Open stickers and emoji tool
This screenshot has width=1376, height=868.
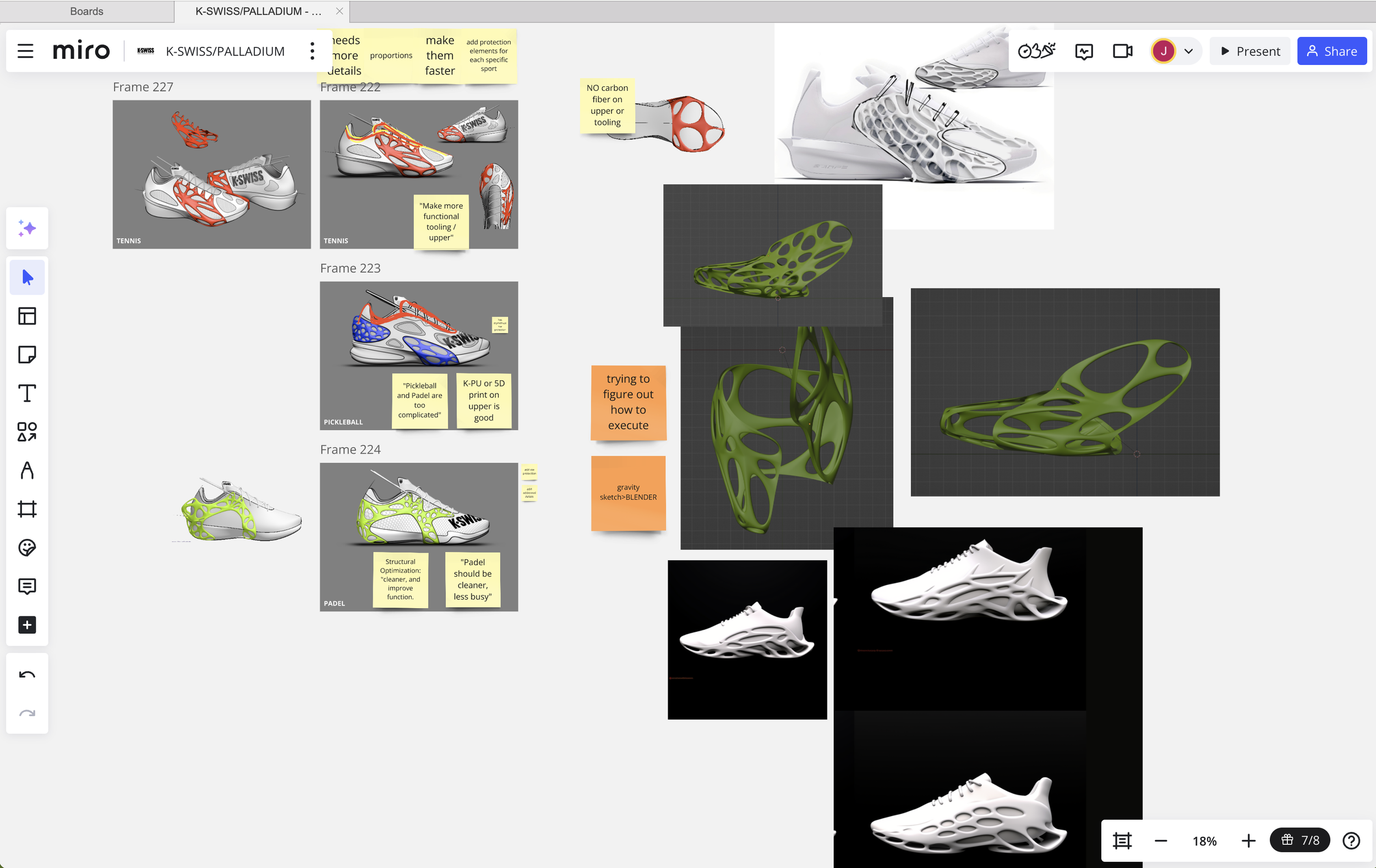[27, 548]
